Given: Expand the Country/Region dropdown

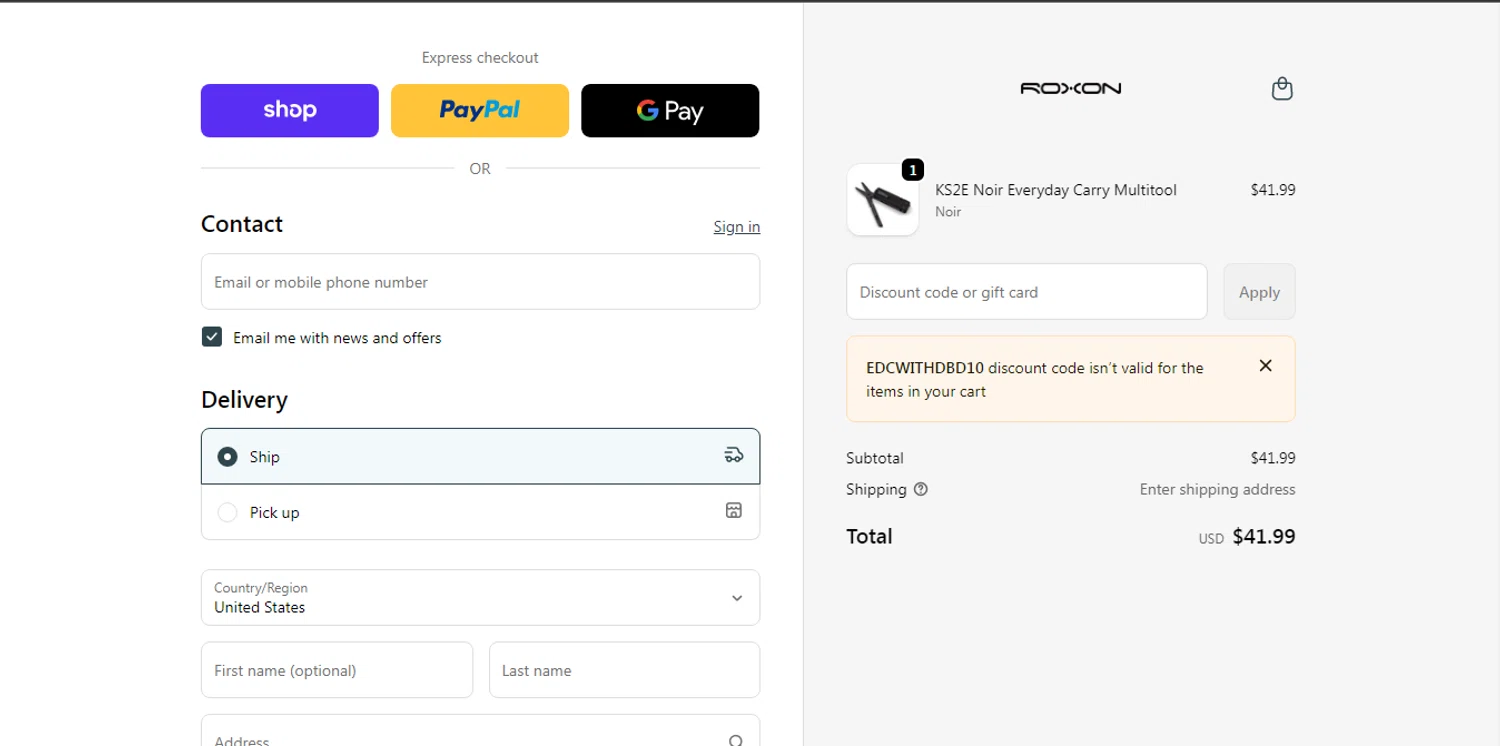Looking at the screenshot, I should click(480, 597).
